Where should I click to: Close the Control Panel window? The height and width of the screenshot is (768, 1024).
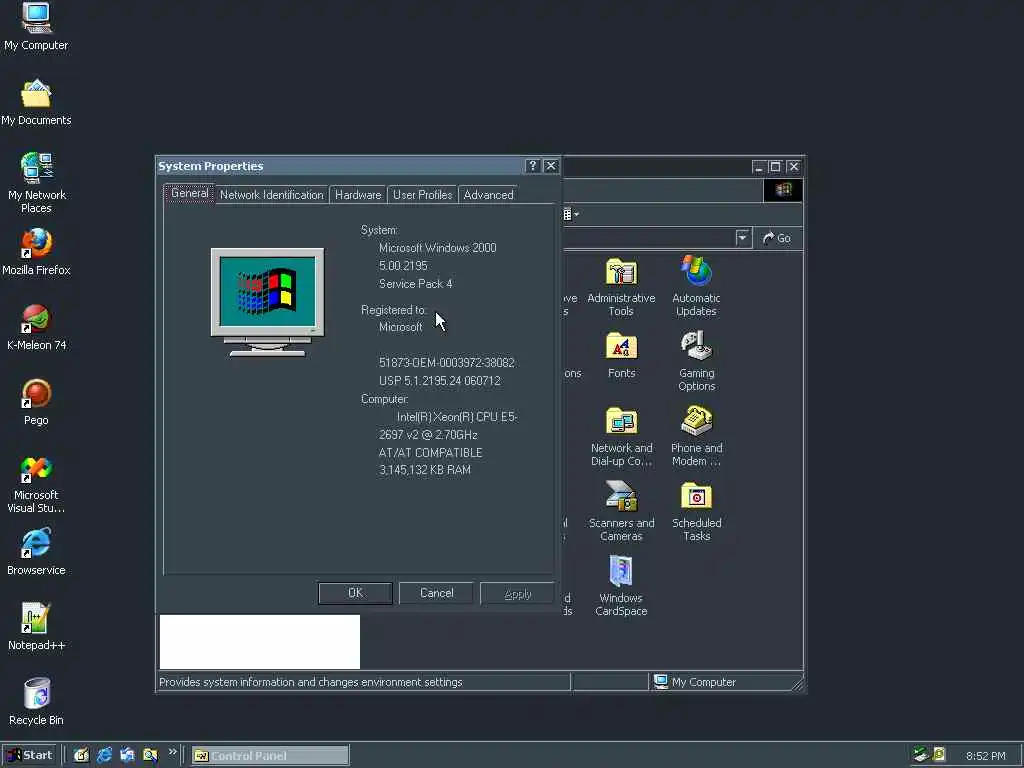793,167
